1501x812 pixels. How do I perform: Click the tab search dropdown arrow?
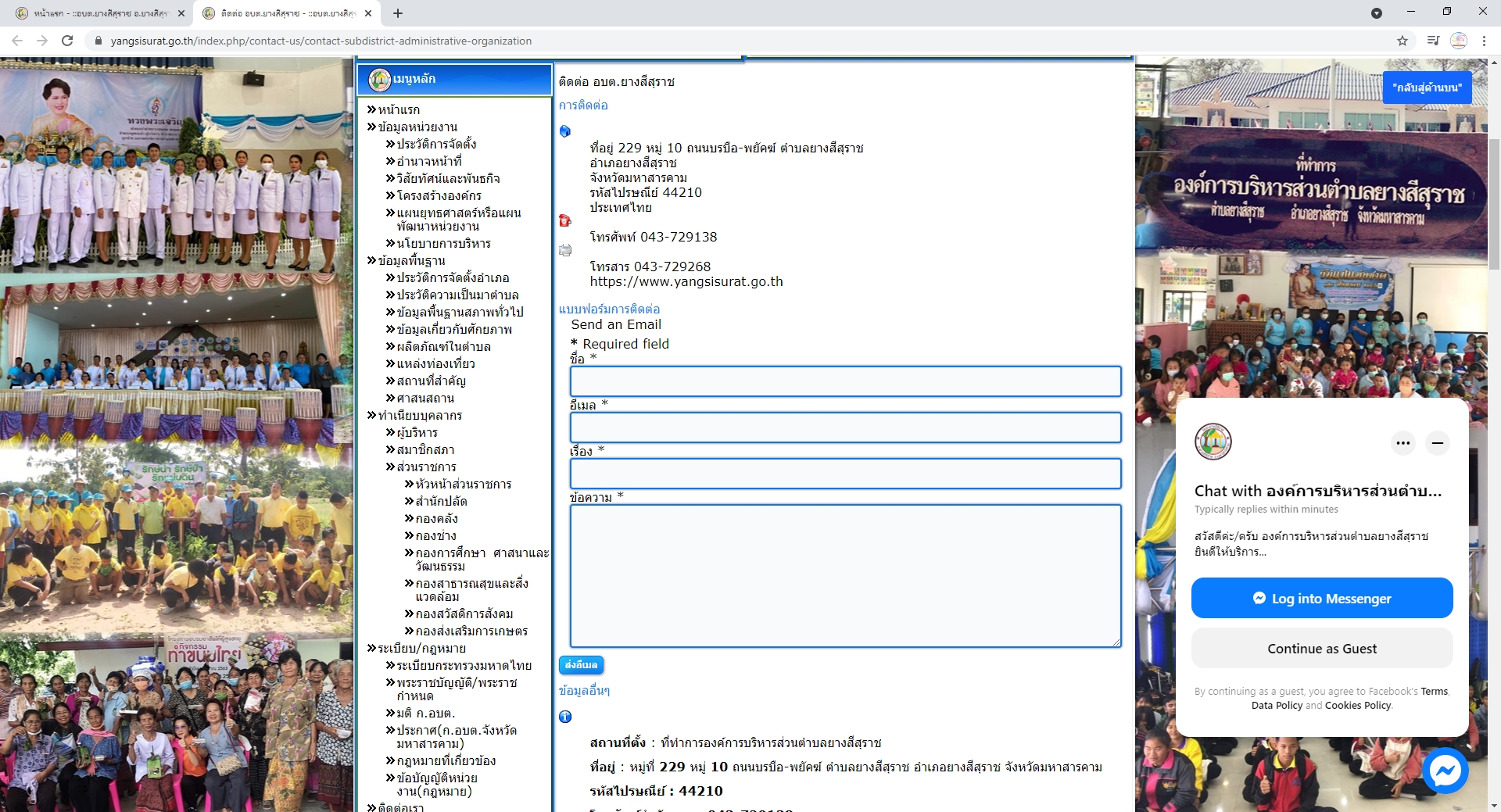pos(1377,13)
